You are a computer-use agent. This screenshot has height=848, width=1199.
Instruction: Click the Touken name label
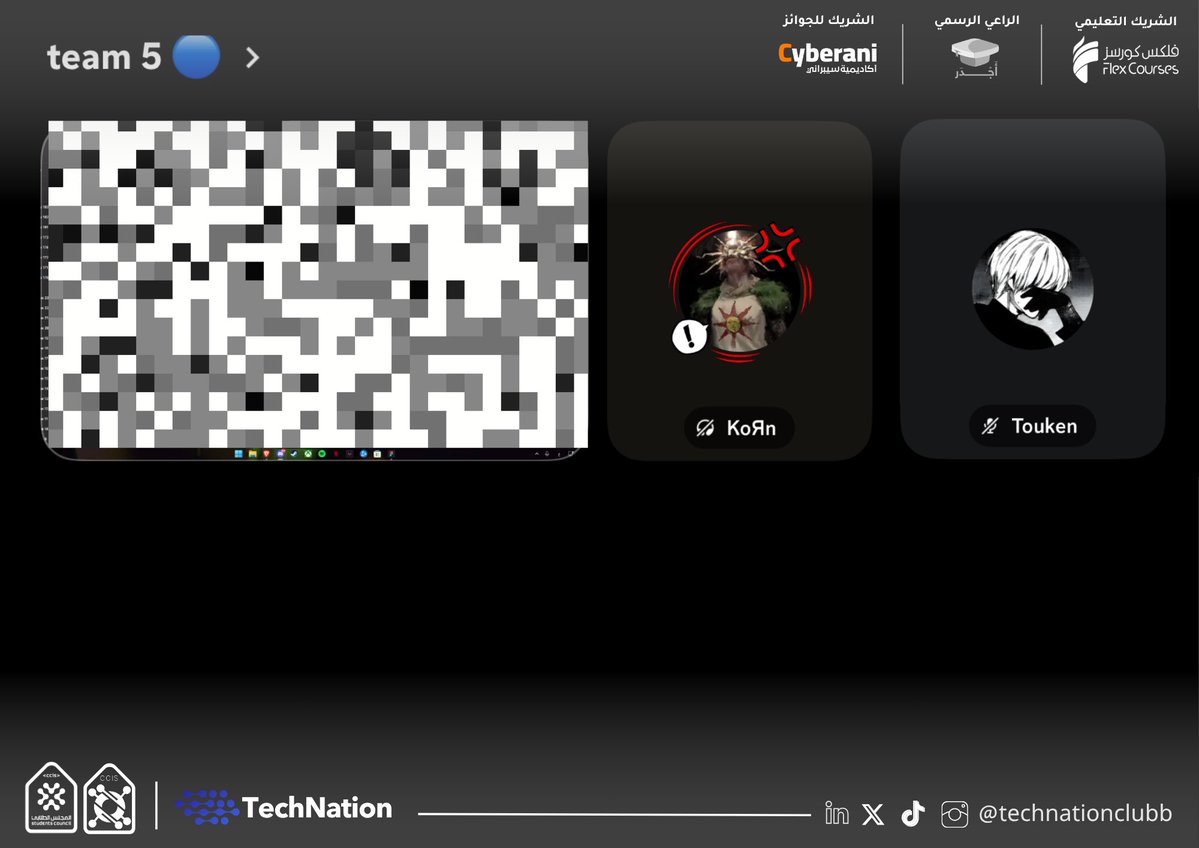pos(1044,426)
